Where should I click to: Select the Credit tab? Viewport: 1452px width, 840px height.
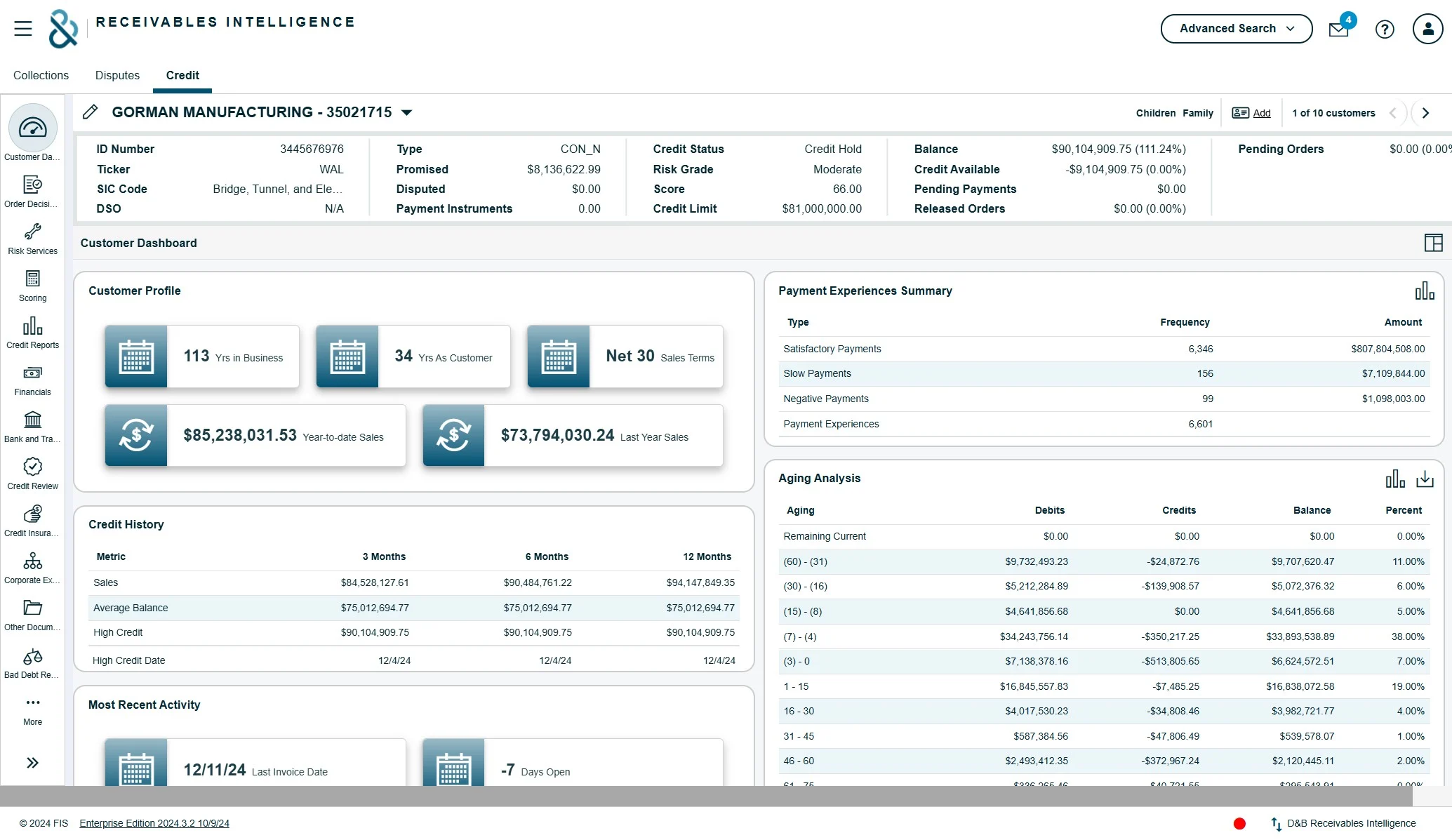182,75
